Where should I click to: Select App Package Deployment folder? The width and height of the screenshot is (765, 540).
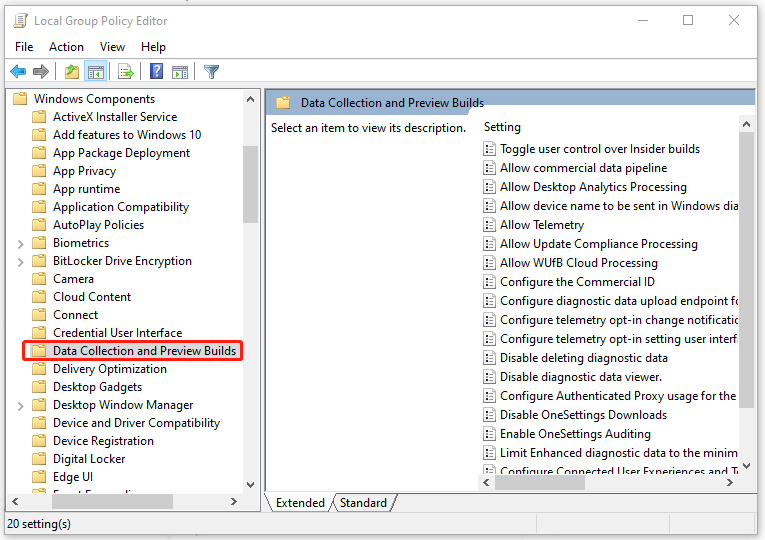pyautogui.click(x=121, y=153)
